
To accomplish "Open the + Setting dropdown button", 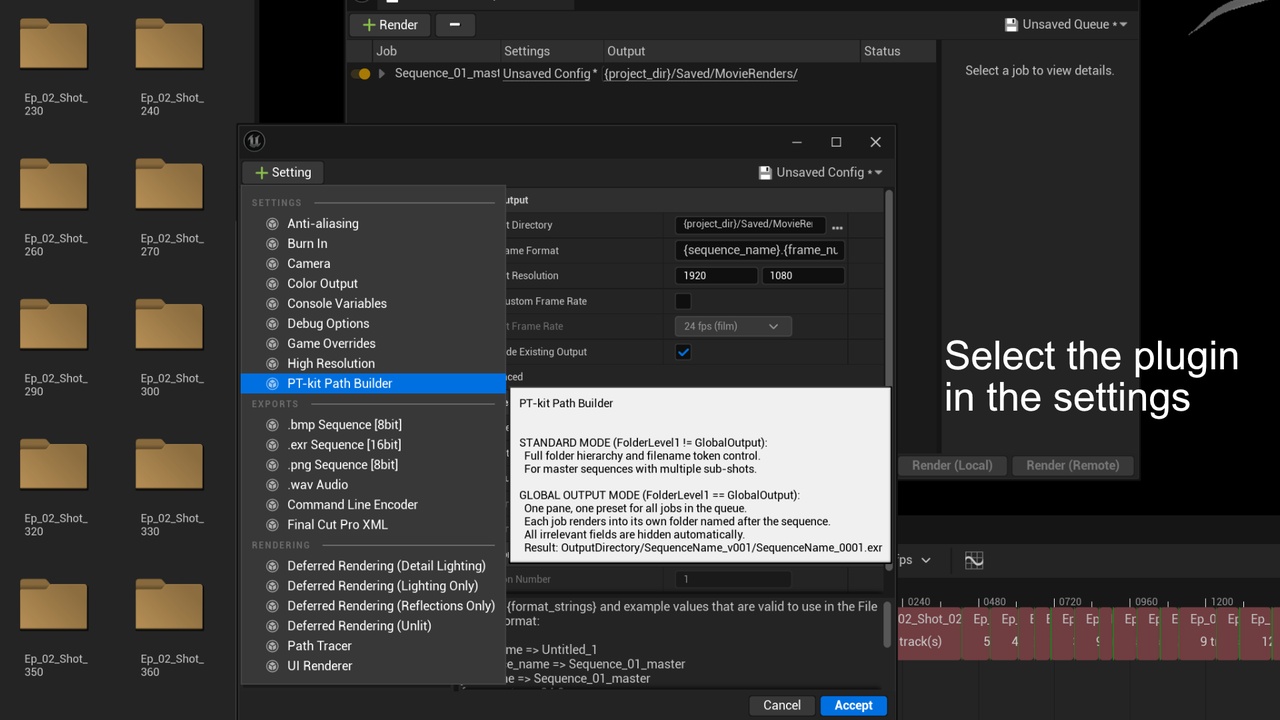I will pos(283,172).
